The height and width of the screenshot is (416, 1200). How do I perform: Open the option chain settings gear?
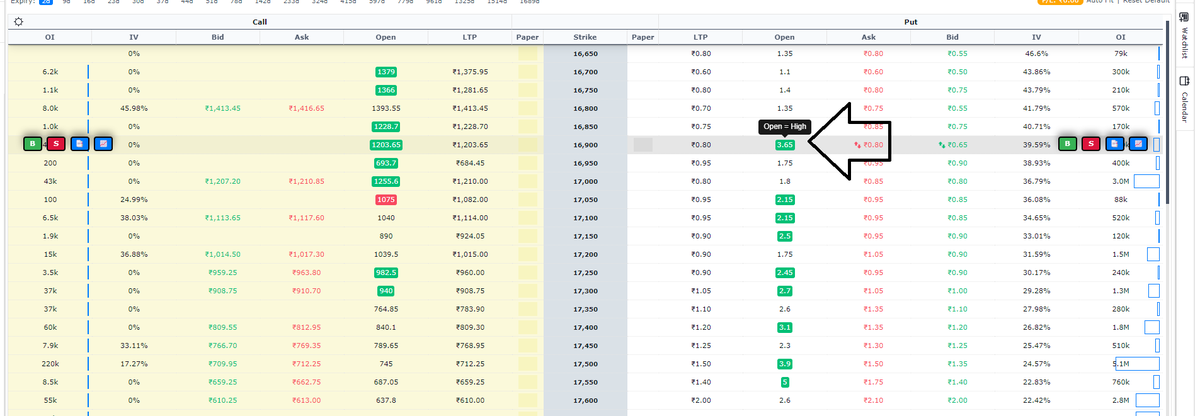click(x=17, y=21)
